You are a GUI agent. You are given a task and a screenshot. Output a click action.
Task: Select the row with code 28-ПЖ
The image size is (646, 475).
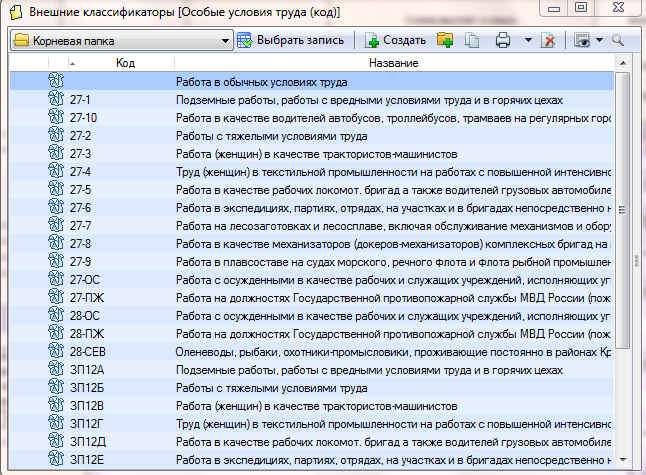[312, 334]
